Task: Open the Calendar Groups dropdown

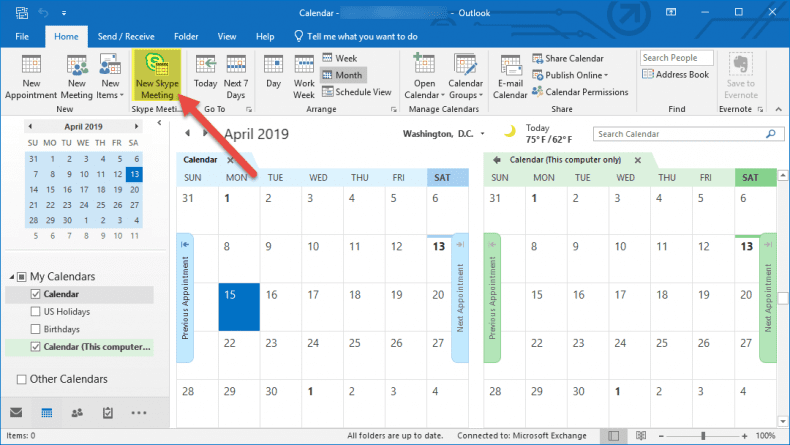Action: tap(465, 75)
